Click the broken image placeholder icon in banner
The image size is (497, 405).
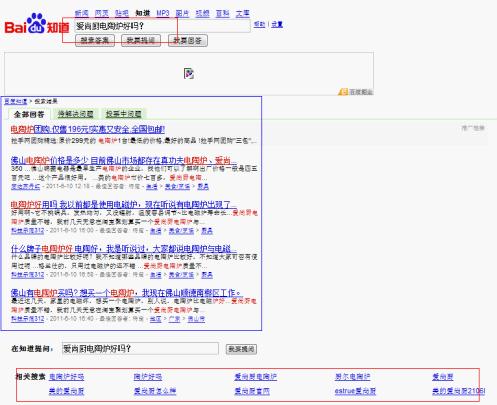click(x=189, y=73)
